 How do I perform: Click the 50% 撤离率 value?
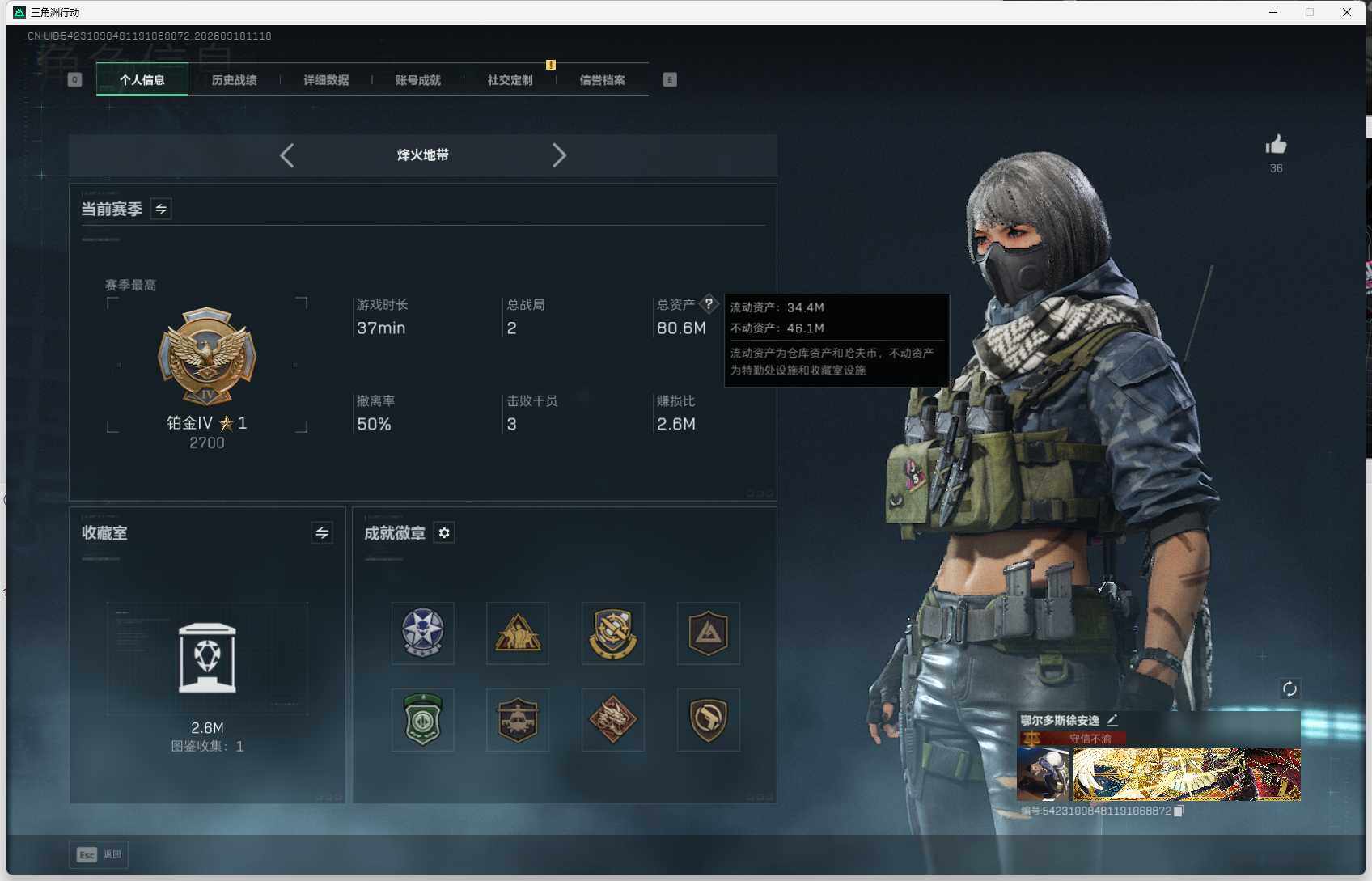pyautogui.click(x=374, y=424)
